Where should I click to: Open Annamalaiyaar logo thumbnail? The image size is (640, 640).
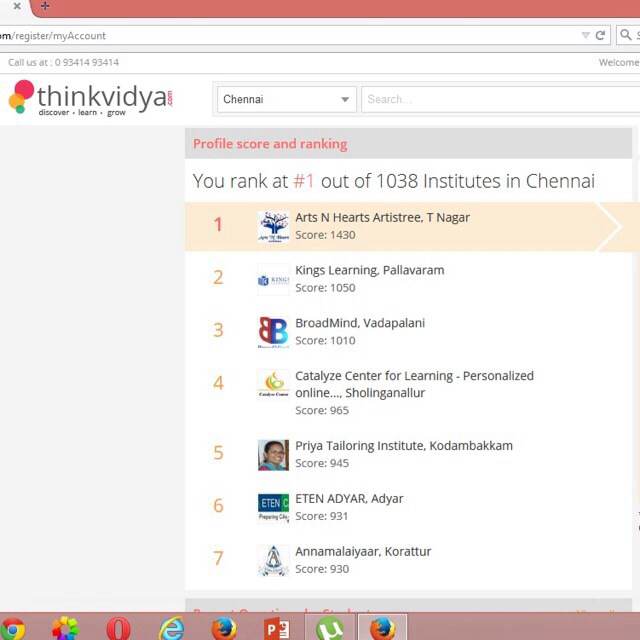point(273,560)
